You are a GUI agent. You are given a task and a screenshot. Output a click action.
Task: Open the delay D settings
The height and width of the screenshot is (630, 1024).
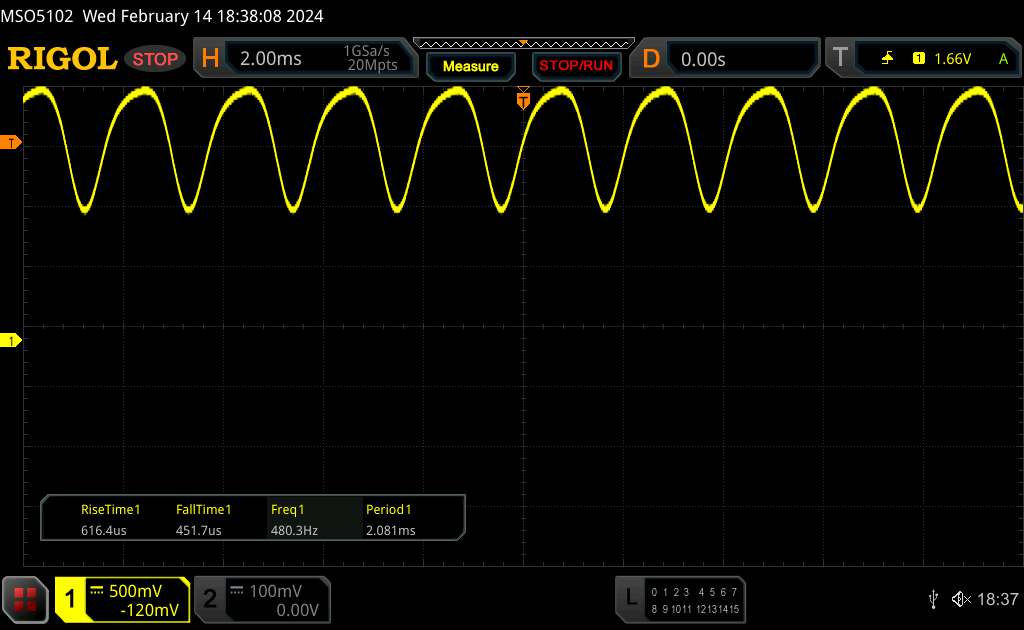click(650, 59)
